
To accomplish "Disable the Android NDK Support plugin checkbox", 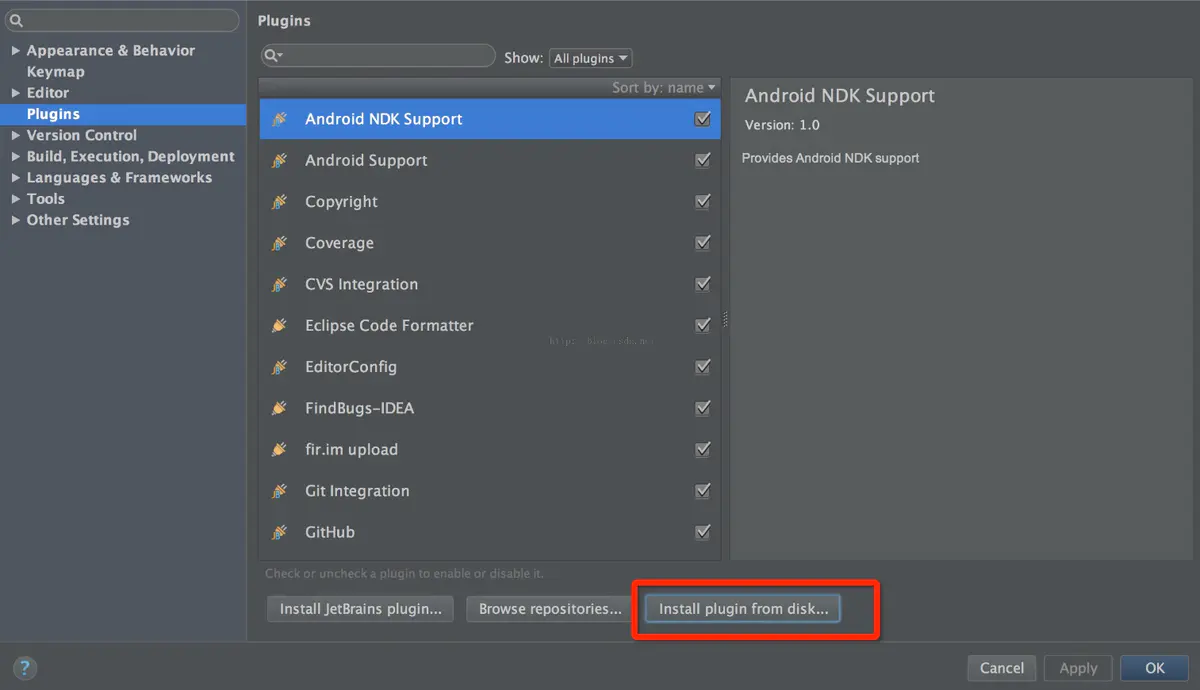I will (x=702, y=119).
